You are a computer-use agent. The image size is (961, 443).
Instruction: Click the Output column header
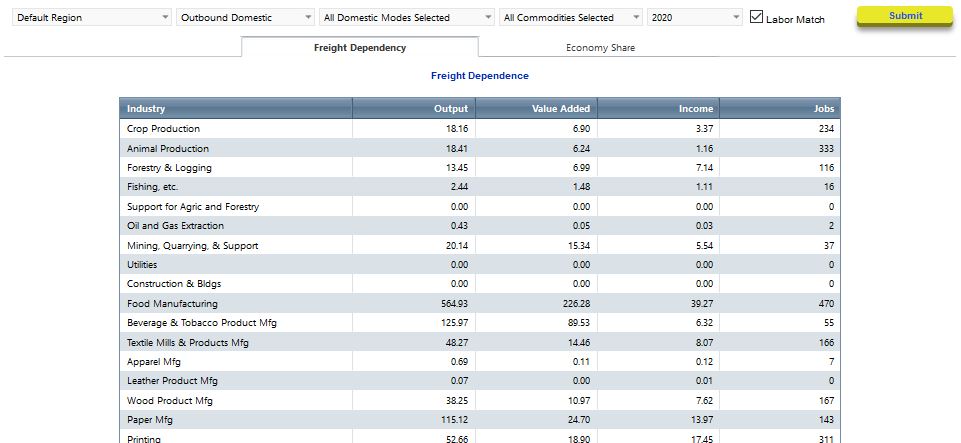414,109
